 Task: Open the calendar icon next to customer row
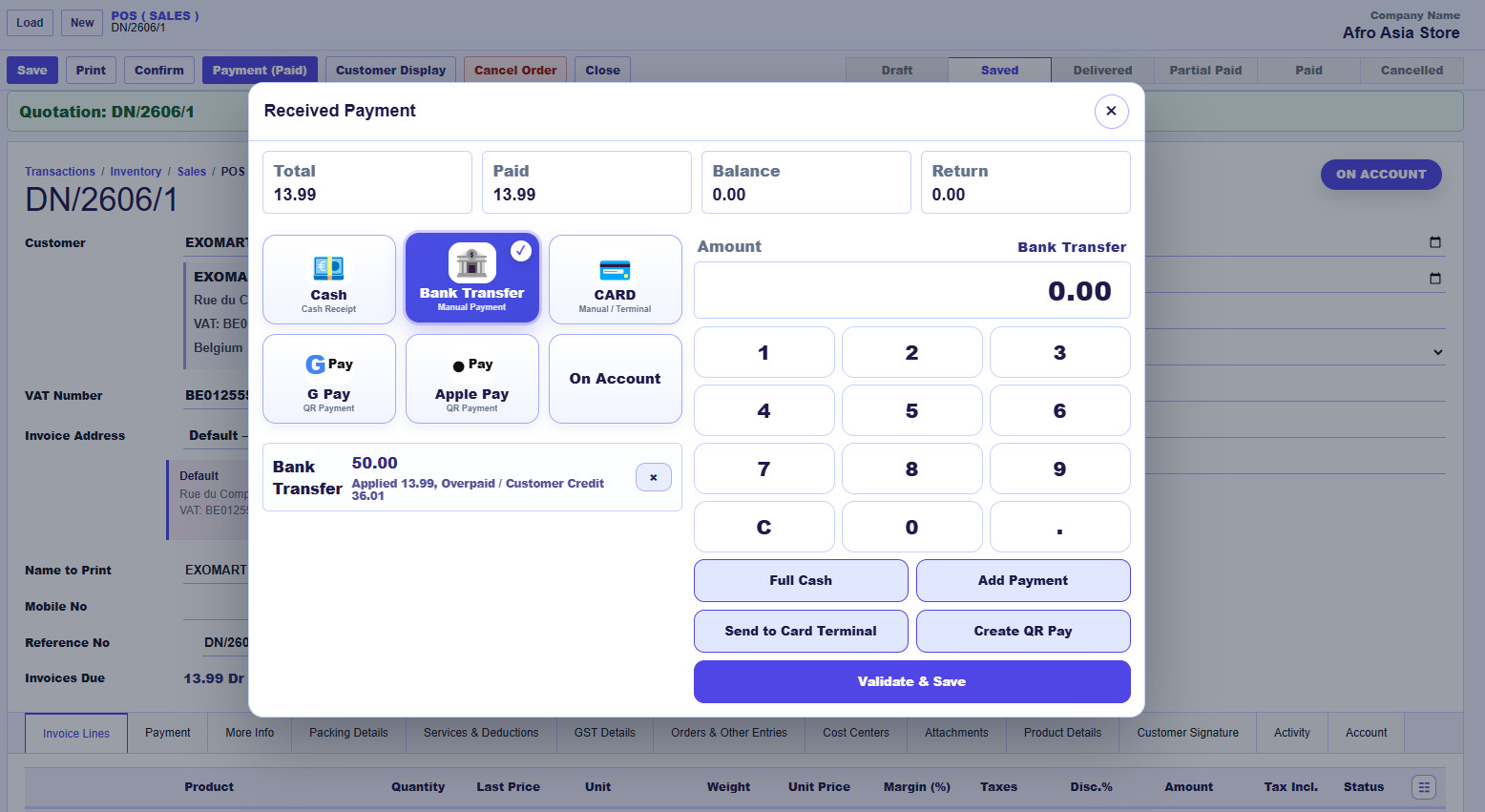pyautogui.click(x=1435, y=242)
